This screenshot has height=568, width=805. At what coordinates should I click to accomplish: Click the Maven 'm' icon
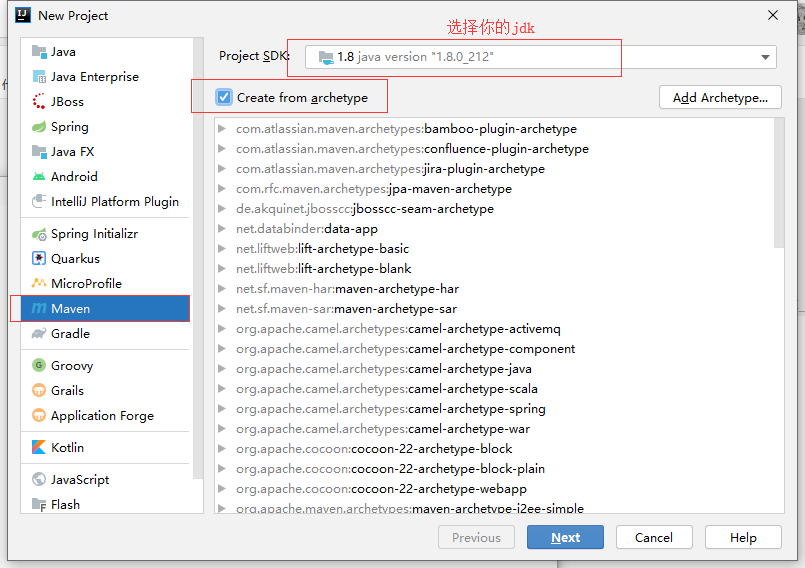(39, 308)
